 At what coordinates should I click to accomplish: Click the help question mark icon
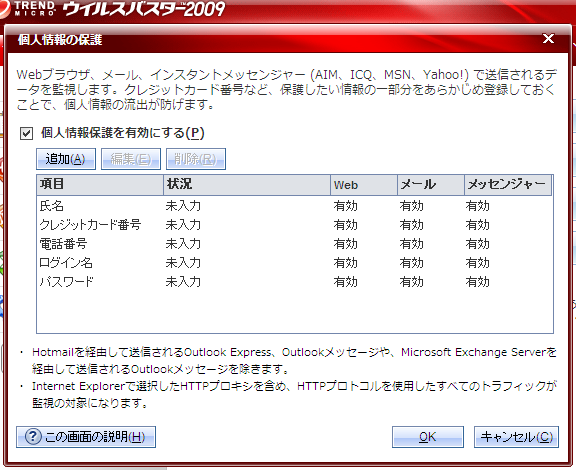33,437
